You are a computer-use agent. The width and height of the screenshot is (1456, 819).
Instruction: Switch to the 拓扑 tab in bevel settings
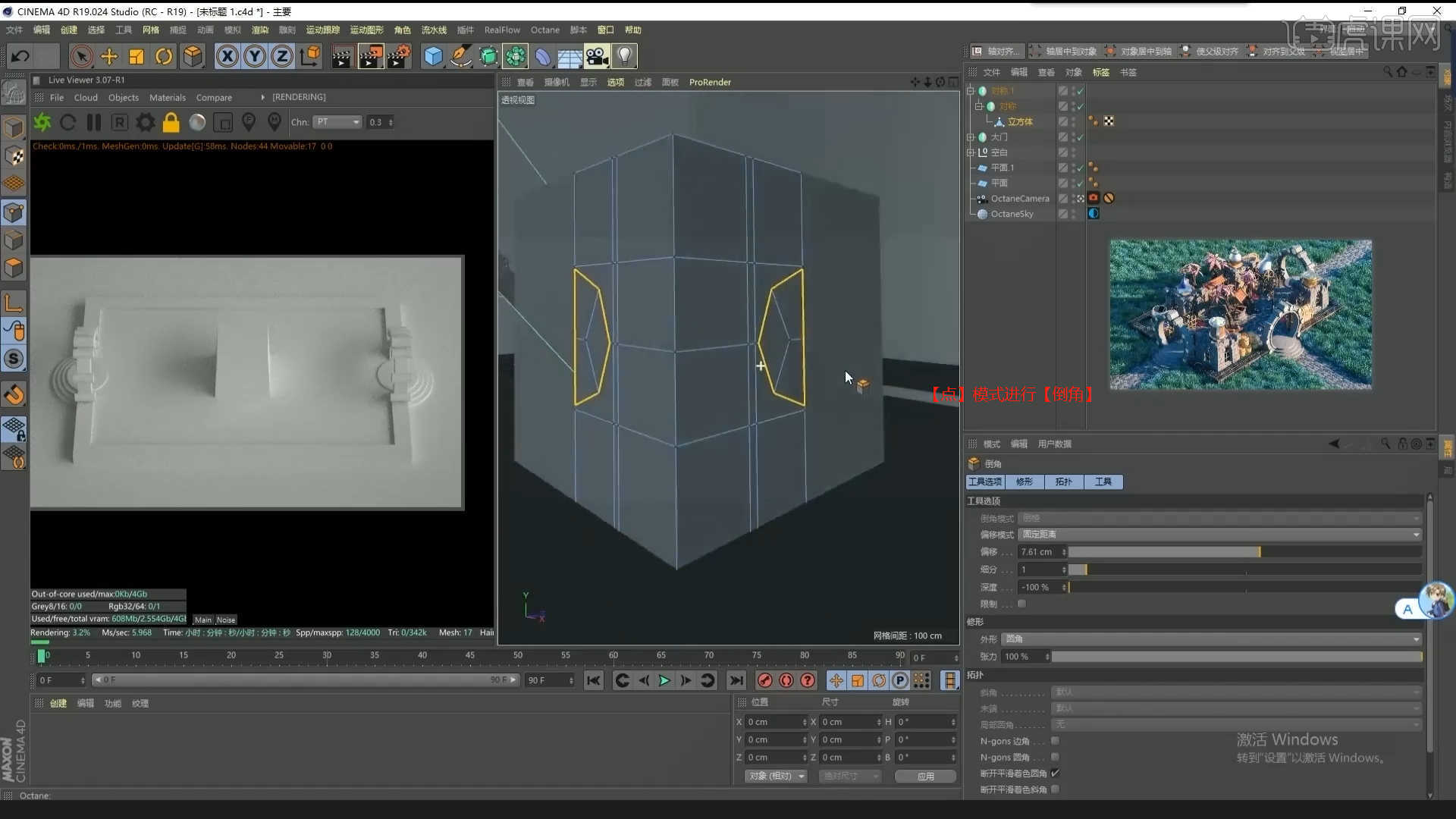1063,482
